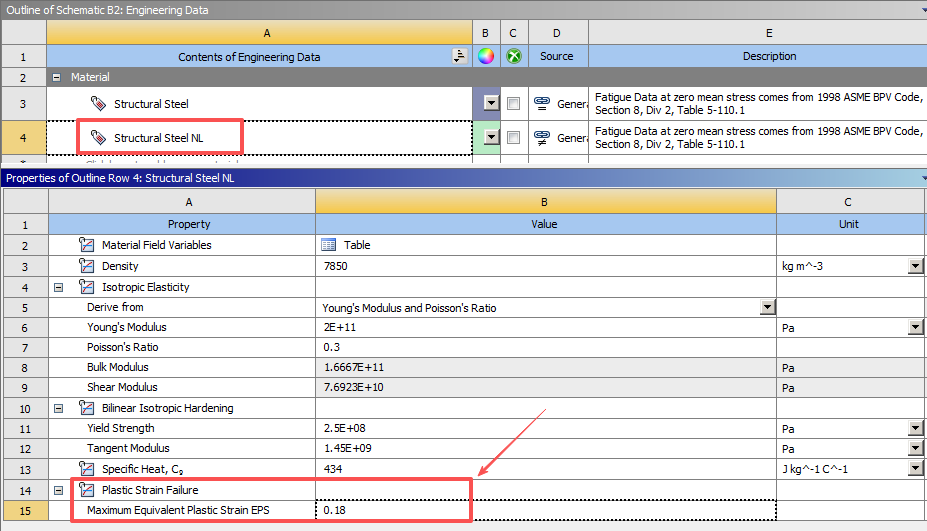Click the Specific Heat value 434
Image resolution: width=927 pixels, height=531 pixels.
point(333,469)
